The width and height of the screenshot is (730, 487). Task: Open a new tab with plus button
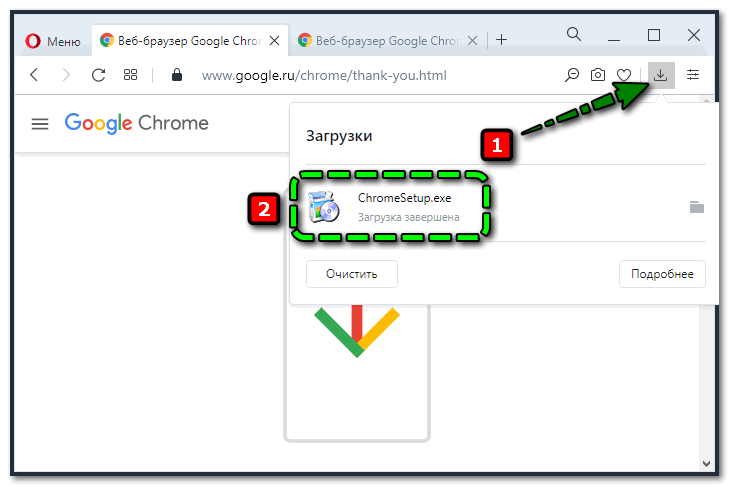pyautogui.click(x=501, y=40)
